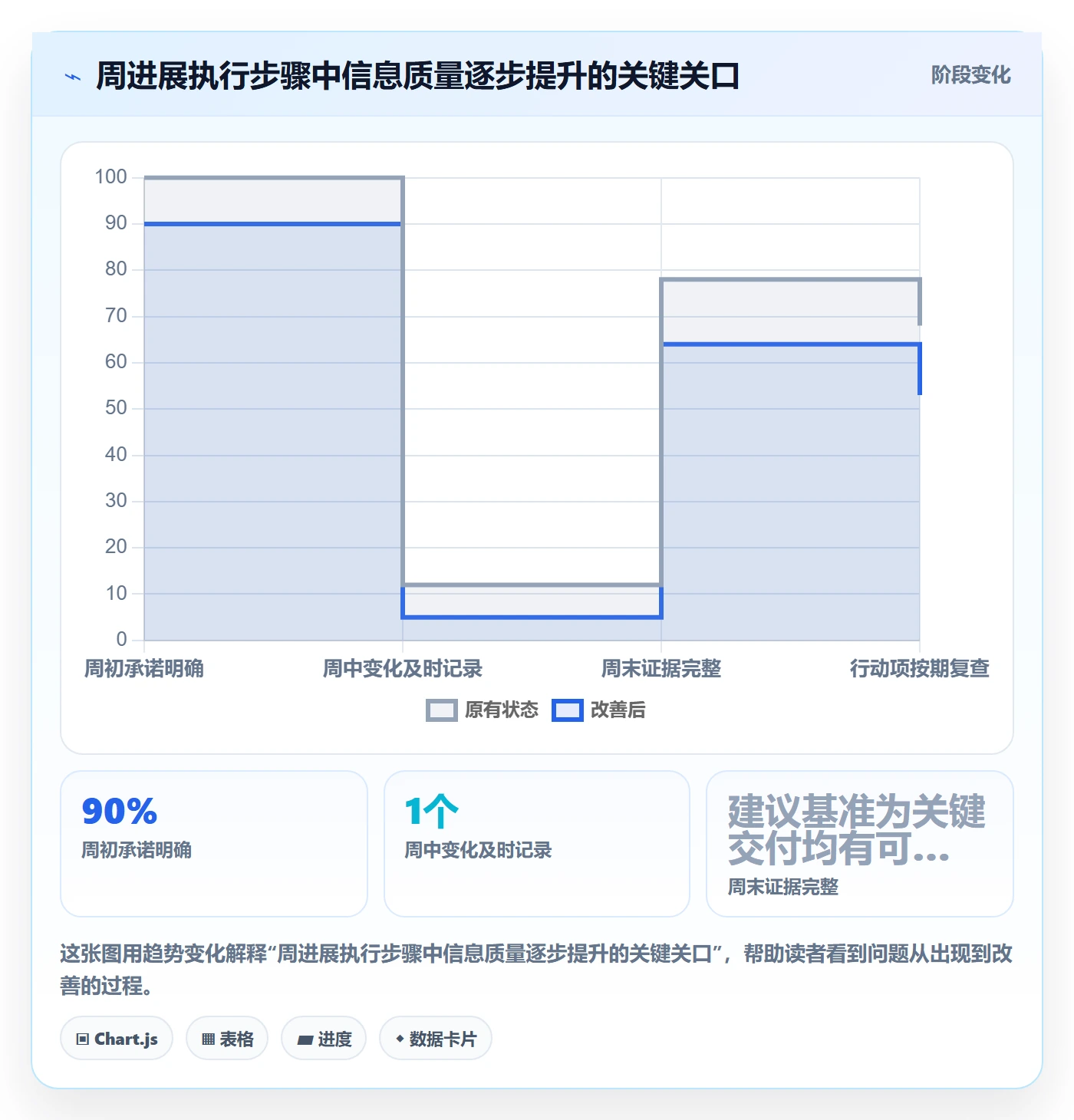Viewport: 1074px width, 1120px height.
Task: Click the 行动项按期复查 x-axis label
Action: tap(920, 669)
